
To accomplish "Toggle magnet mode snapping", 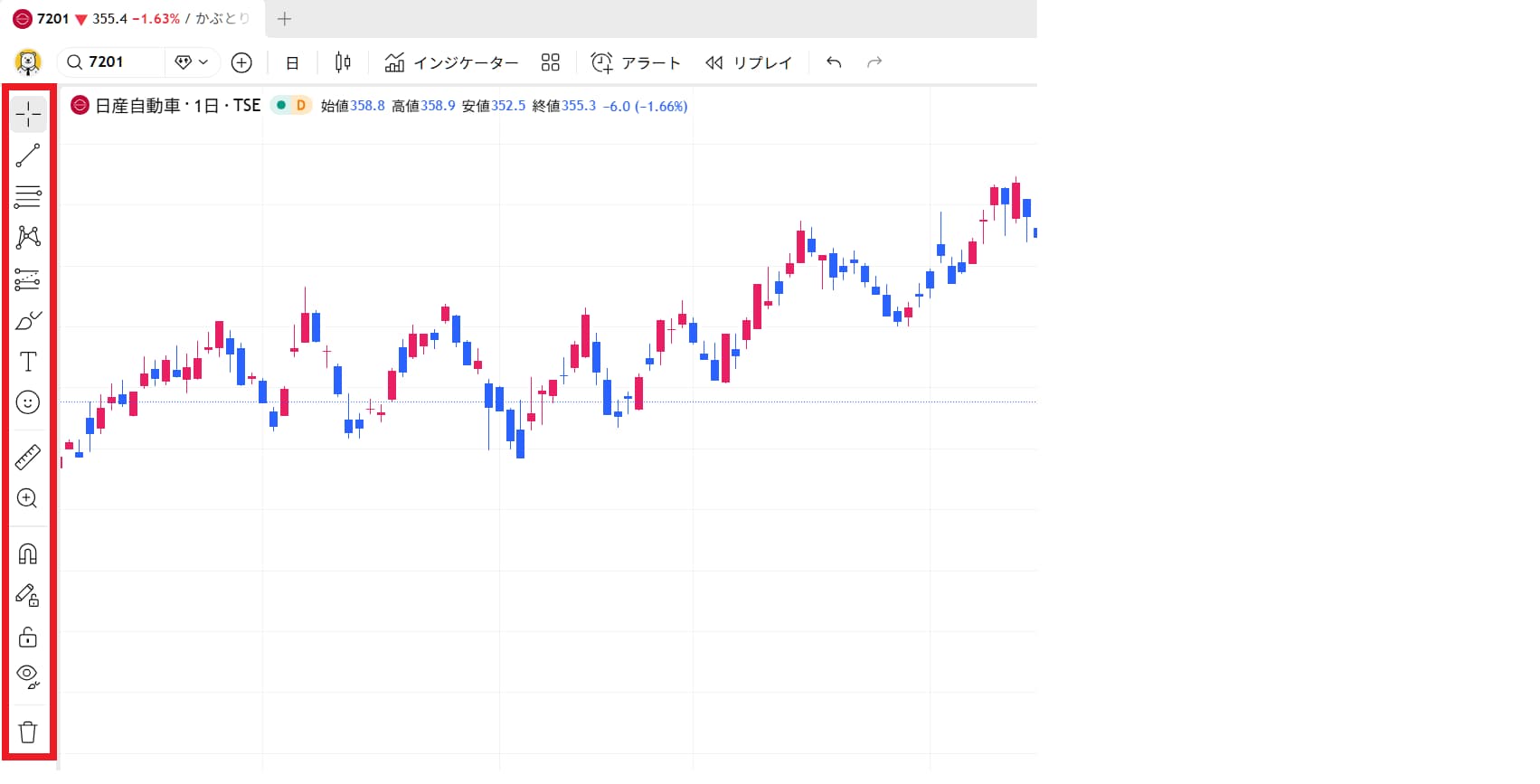I will (x=28, y=553).
